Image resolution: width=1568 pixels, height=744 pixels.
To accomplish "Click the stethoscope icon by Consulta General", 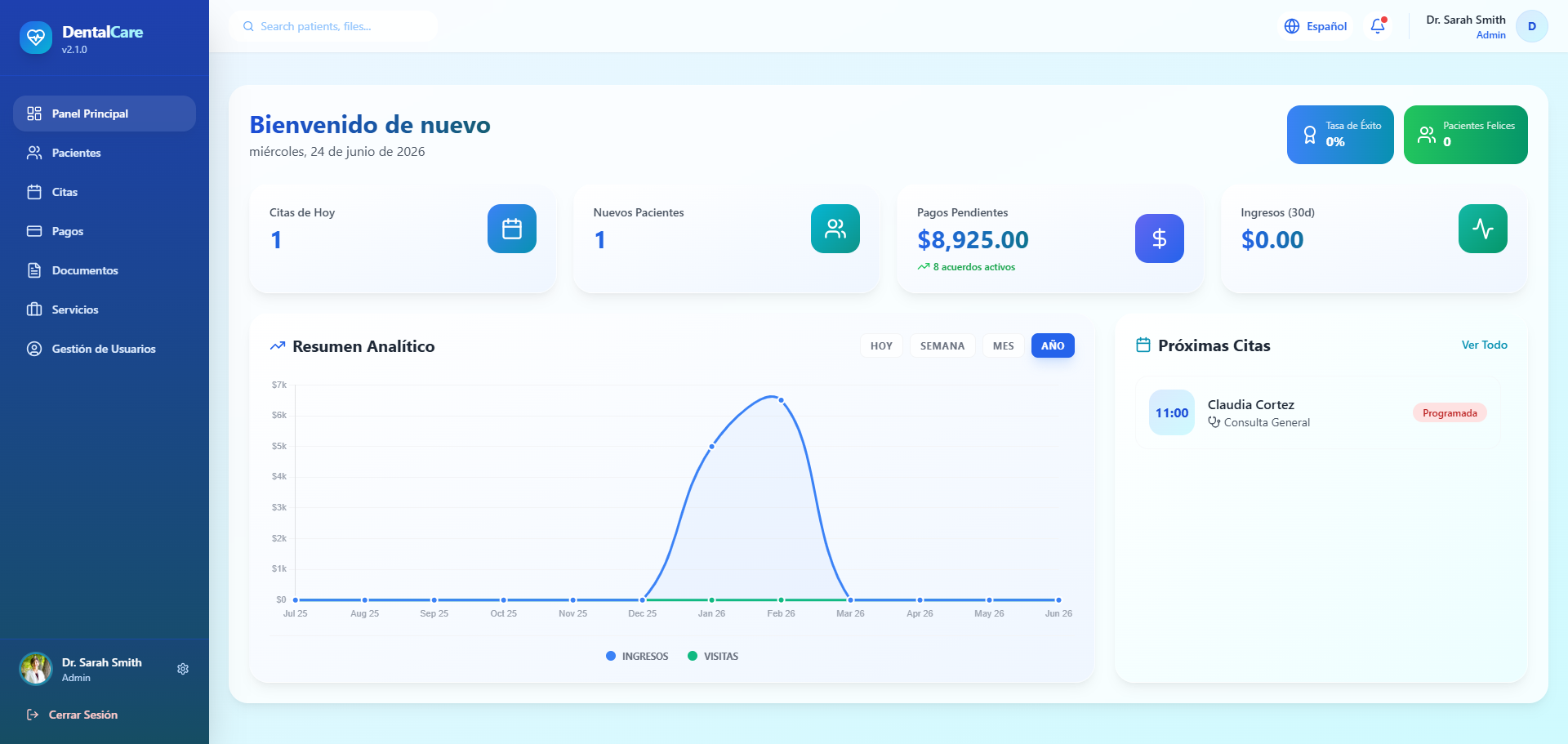I will pos(1214,422).
